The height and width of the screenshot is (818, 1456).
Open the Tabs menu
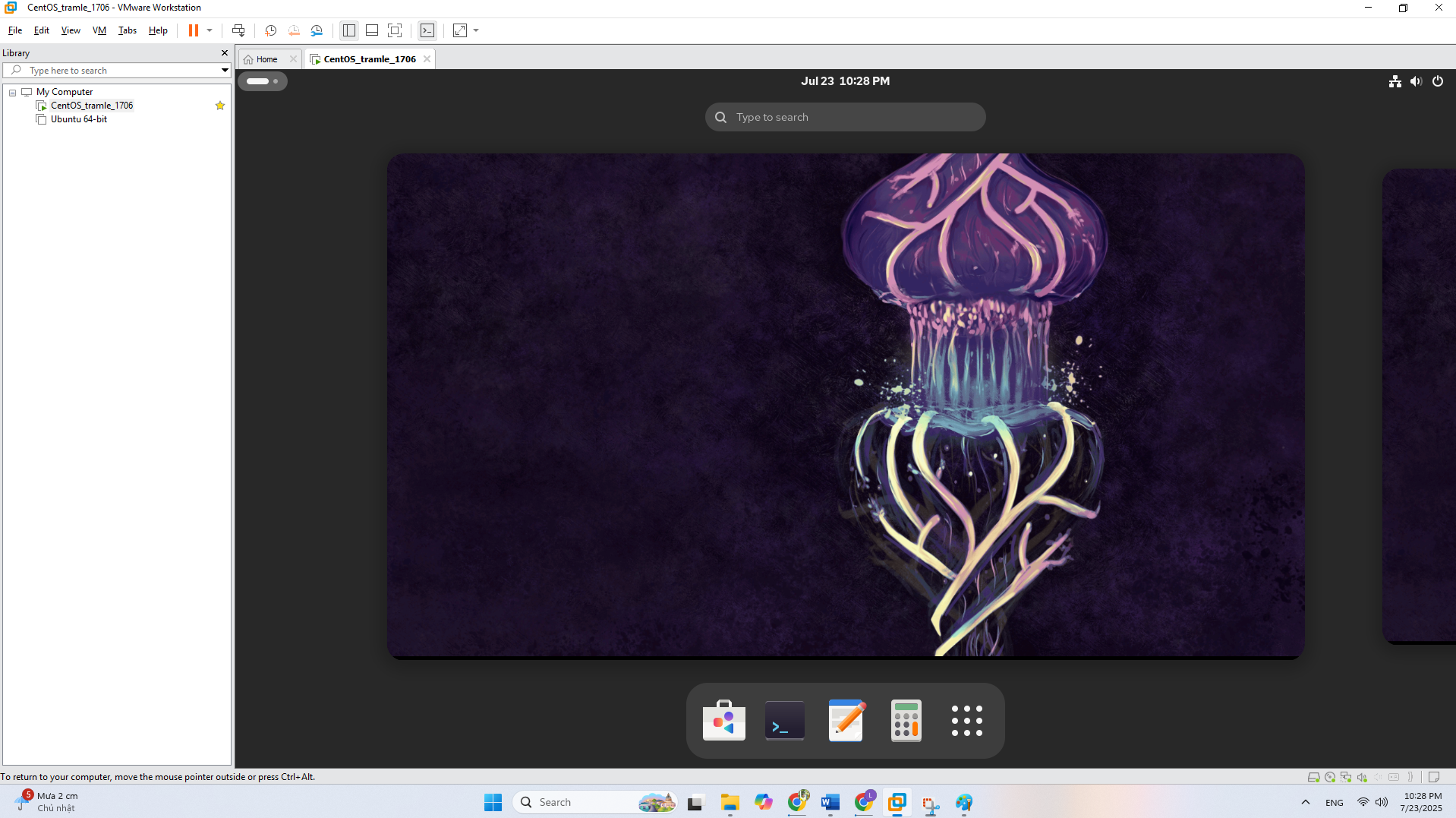[x=128, y=30]
